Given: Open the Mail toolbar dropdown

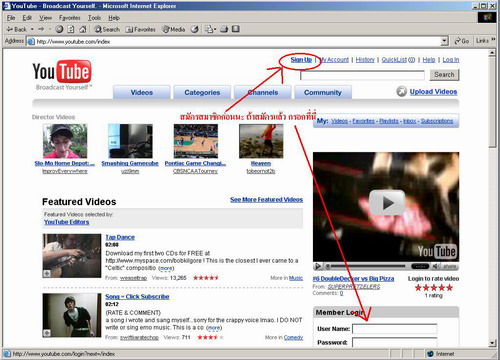Looking at the screenshot, I should click(211, 29).
